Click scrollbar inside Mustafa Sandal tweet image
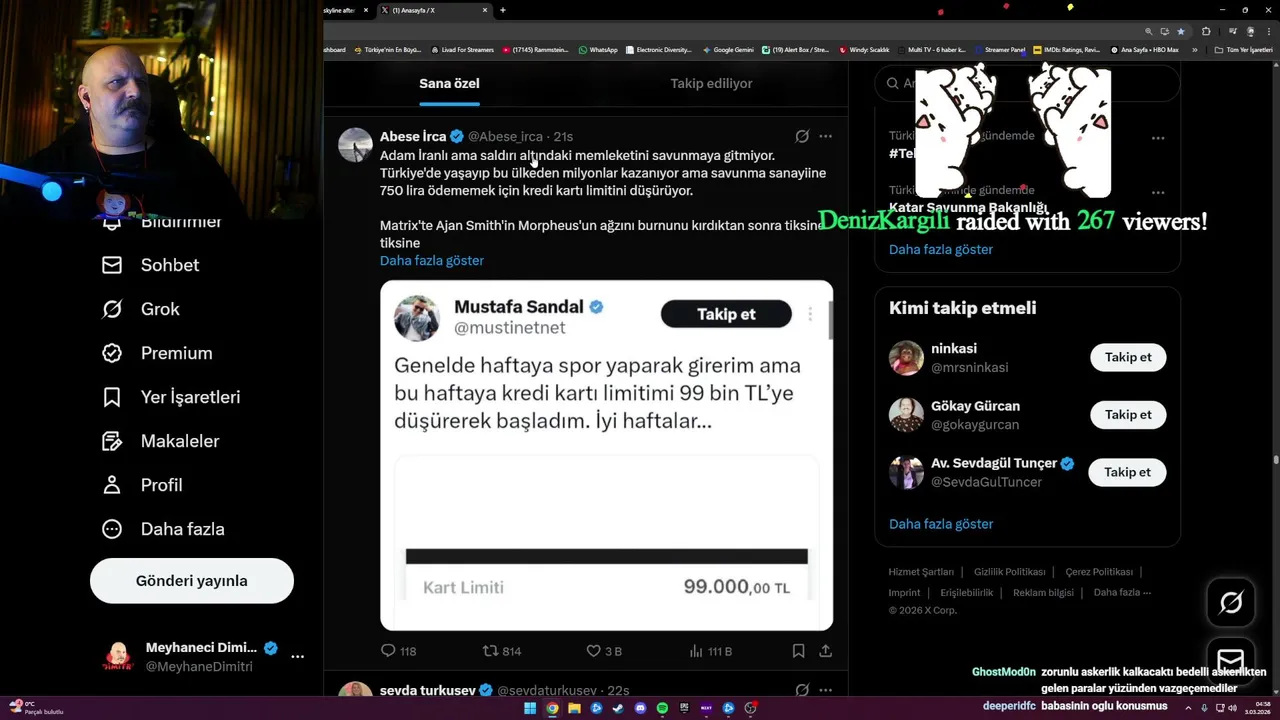This screenshot has height=720, width=1280. pyautogui.click(x=829, y=320)
